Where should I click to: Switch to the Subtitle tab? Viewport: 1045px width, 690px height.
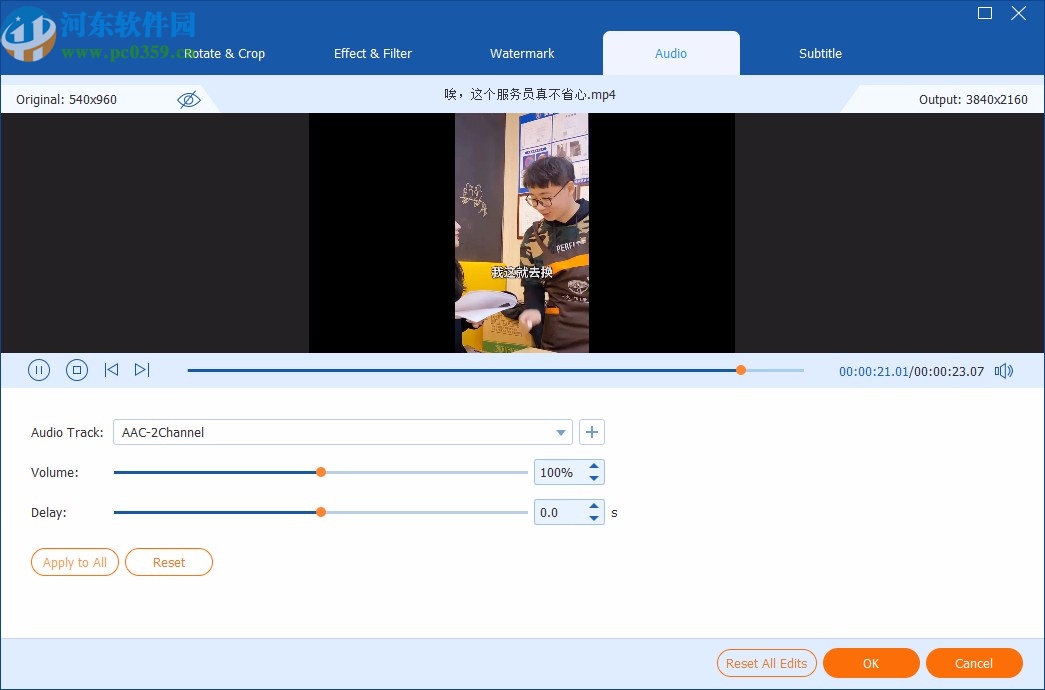(x=819, y=53)
